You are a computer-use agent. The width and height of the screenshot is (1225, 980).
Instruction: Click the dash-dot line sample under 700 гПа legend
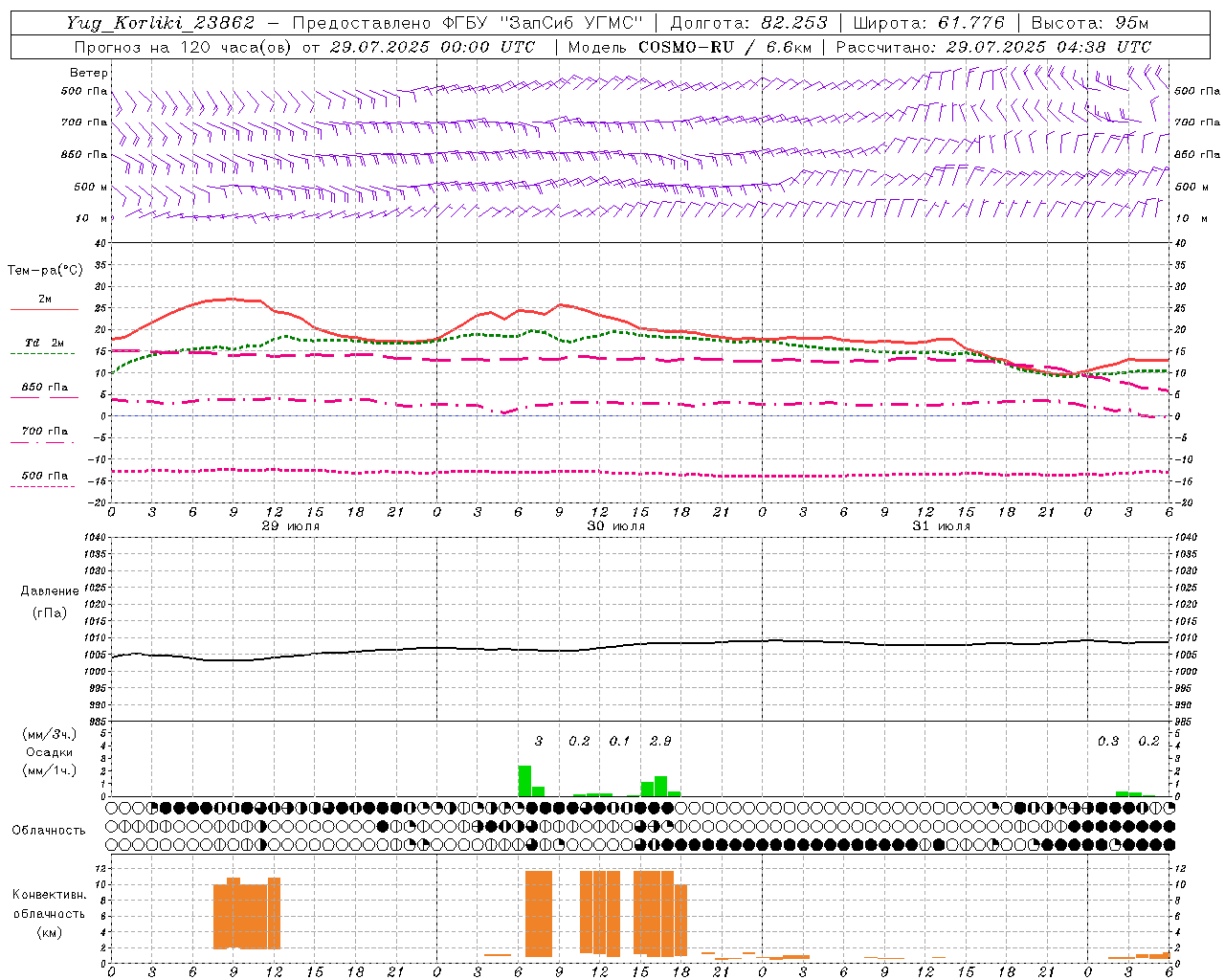pyautogui.click(x=43, y=442)
